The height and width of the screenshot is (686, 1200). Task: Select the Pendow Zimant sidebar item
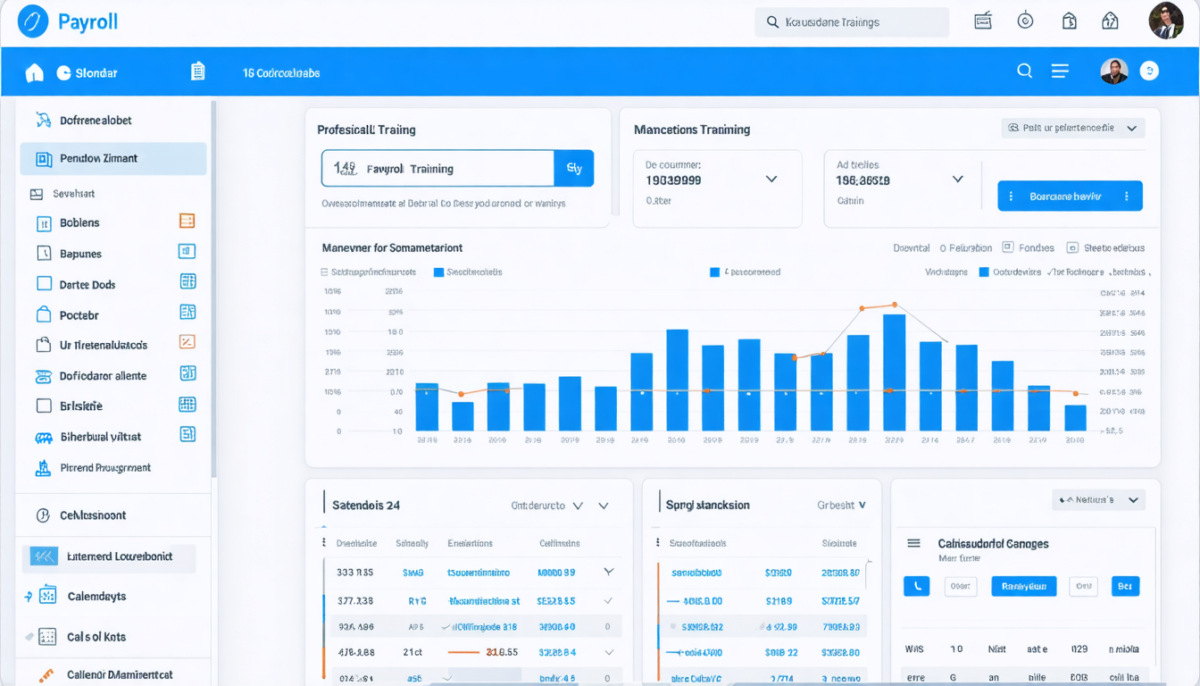tap(113, 158)
